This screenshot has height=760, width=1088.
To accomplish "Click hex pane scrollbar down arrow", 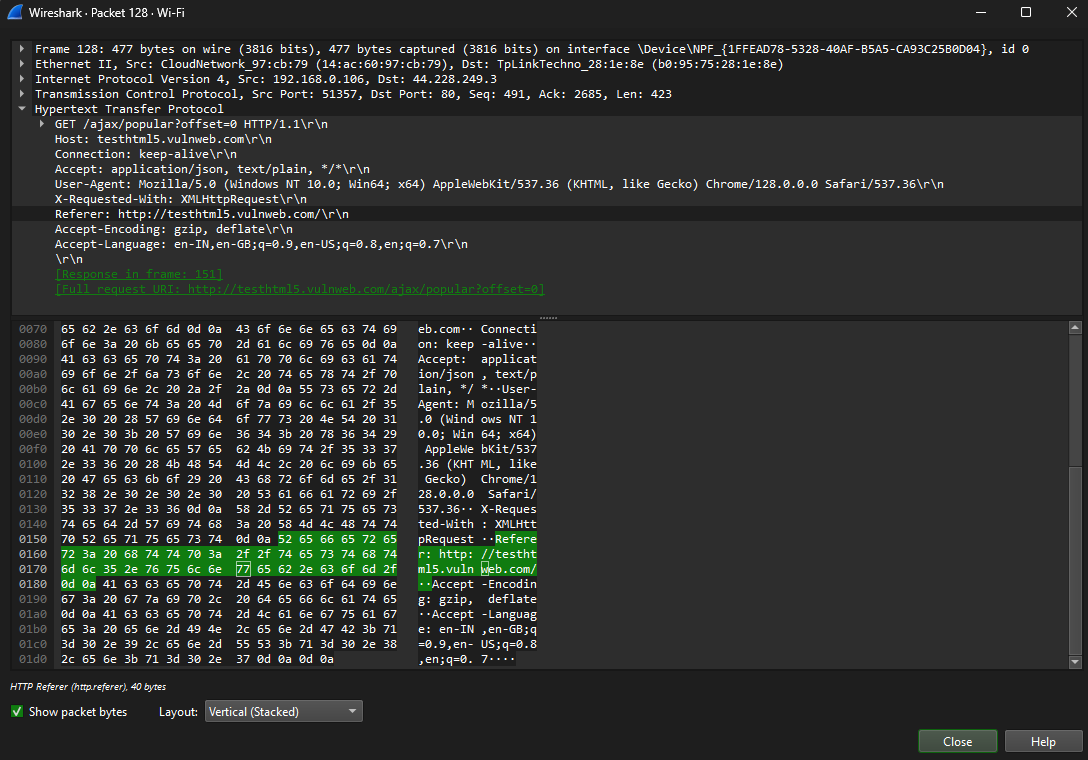I will 1075,662.
